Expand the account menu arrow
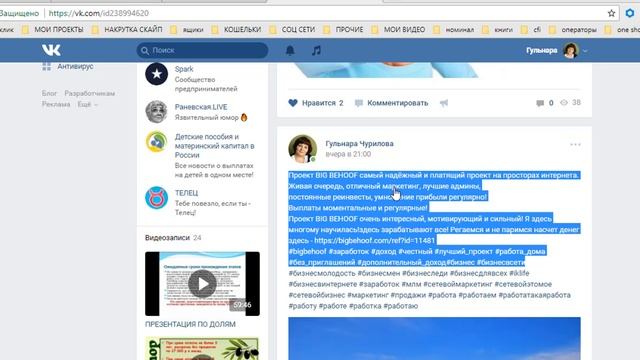640x360 pixels. point(585,51)
